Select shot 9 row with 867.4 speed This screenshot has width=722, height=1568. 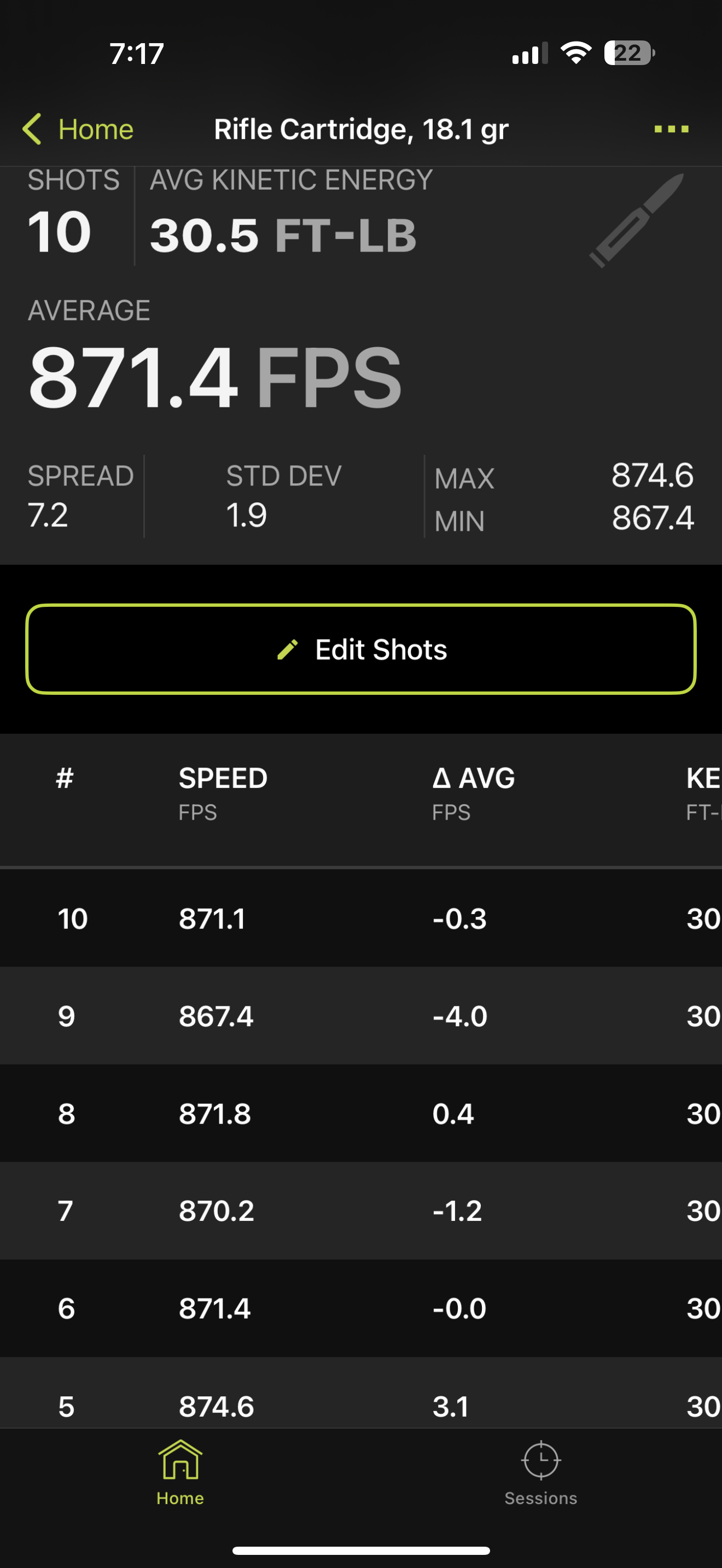[x=361, y=1015]
